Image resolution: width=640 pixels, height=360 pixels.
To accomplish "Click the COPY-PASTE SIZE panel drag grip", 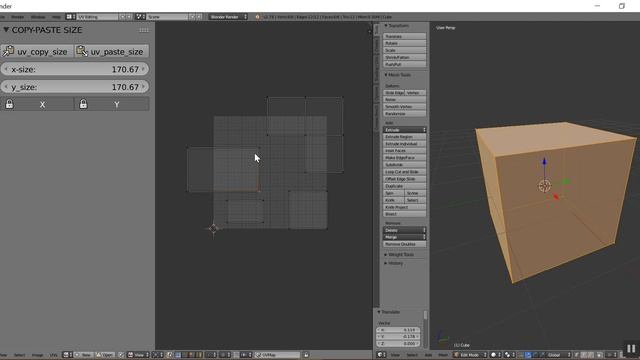I will [144, 30].
